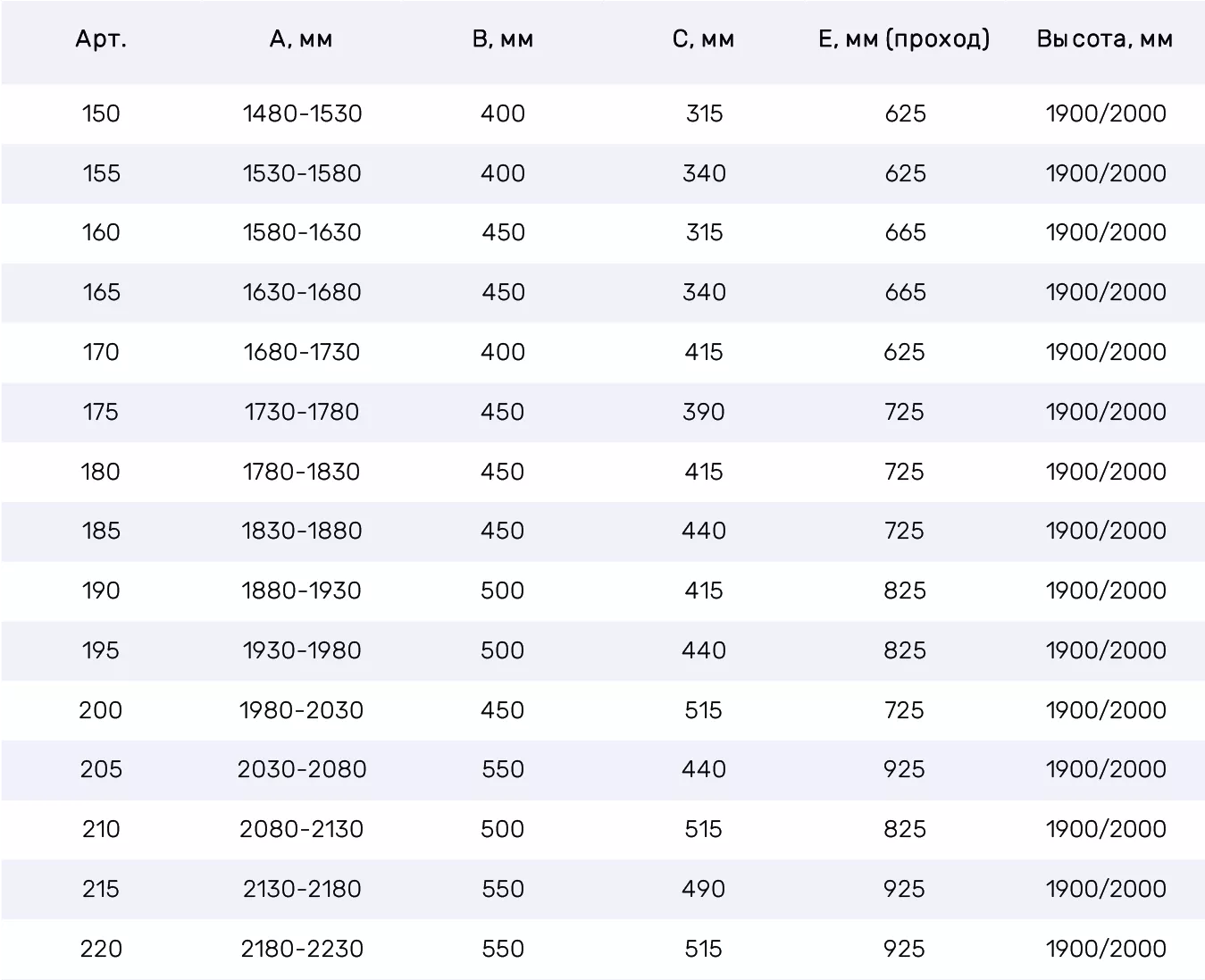Select the 'B, мм' column header
The height and width of the screenshot is (980, 1205).
coord(503,39)
